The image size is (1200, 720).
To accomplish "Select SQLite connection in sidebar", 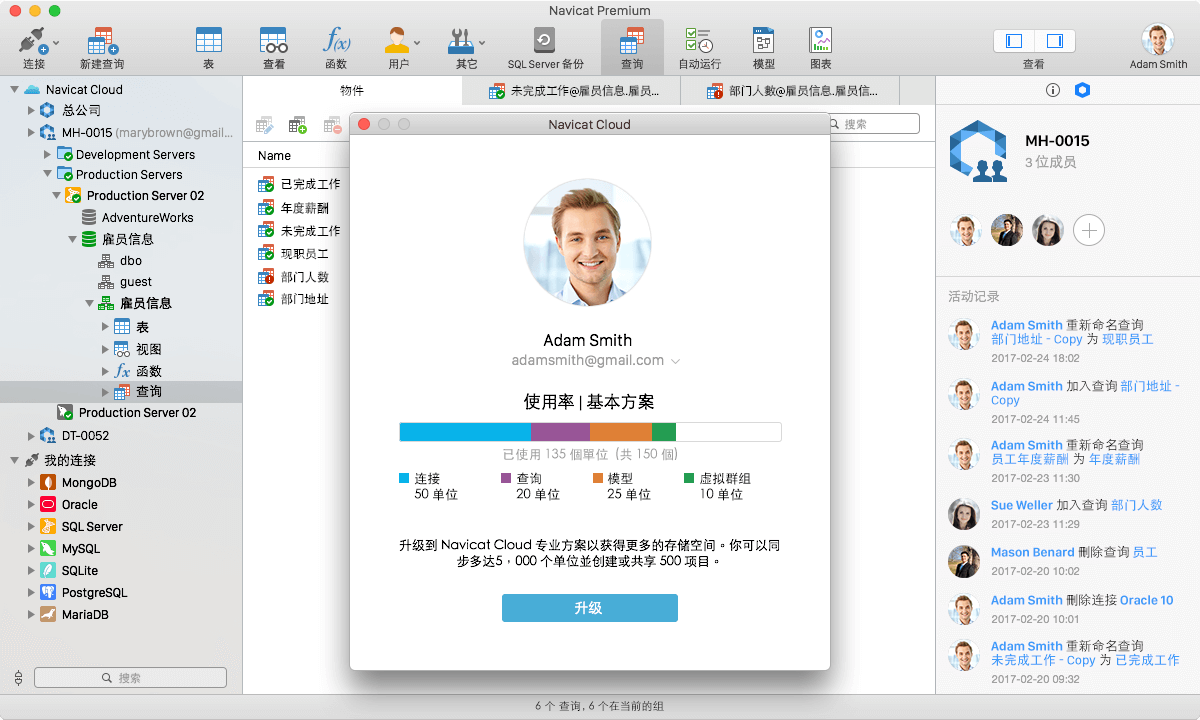I will point(80,571).
